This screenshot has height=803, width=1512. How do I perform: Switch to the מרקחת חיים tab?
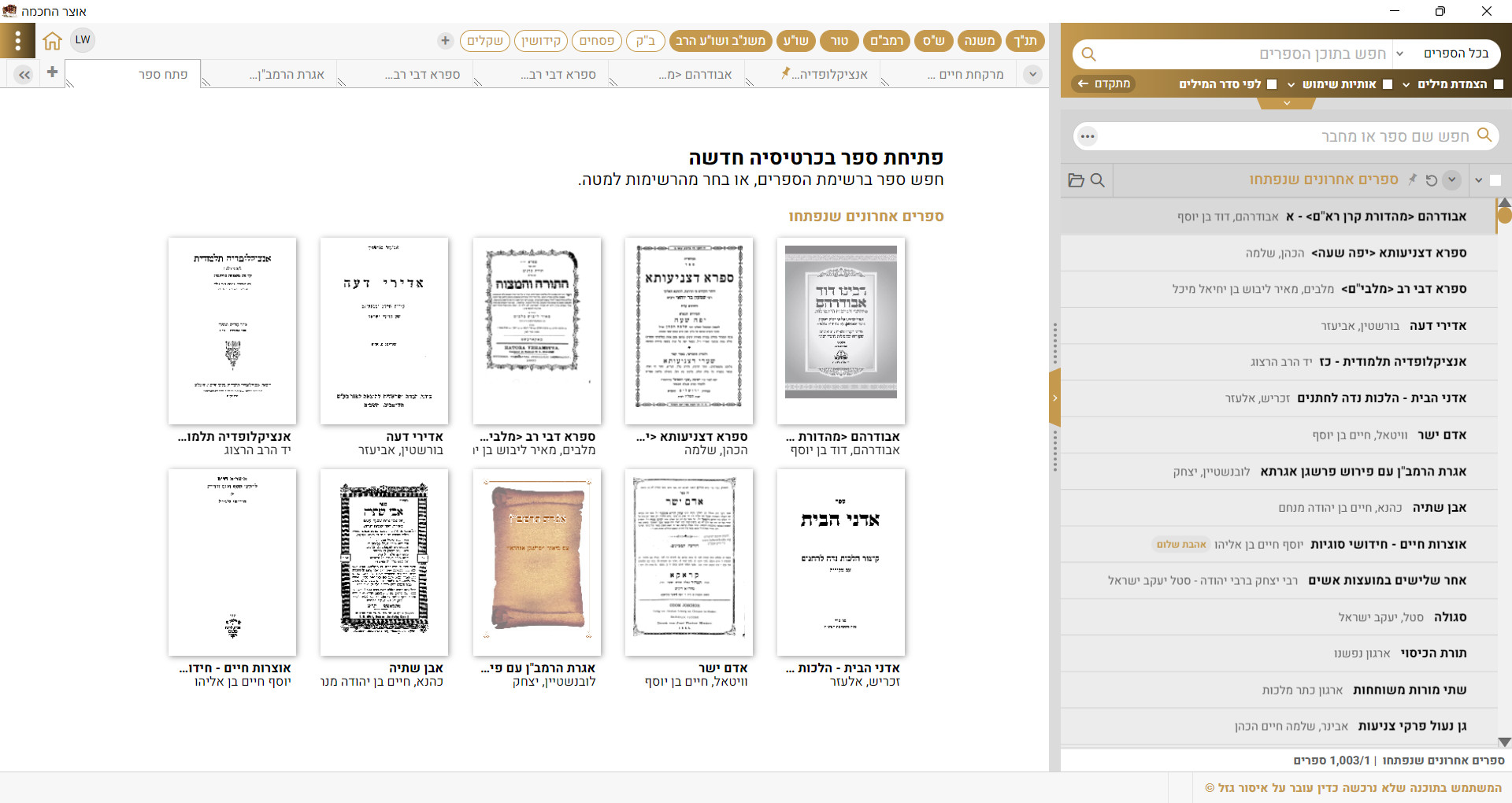tap(948, 75)
